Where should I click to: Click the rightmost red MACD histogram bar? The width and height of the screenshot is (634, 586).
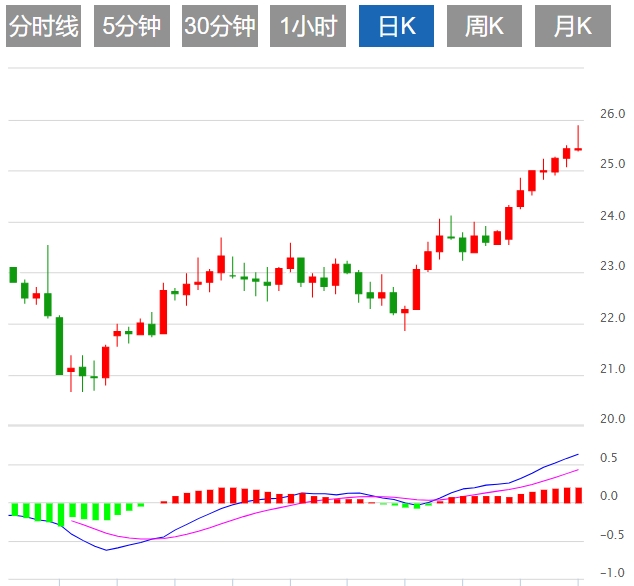[578, 495]
